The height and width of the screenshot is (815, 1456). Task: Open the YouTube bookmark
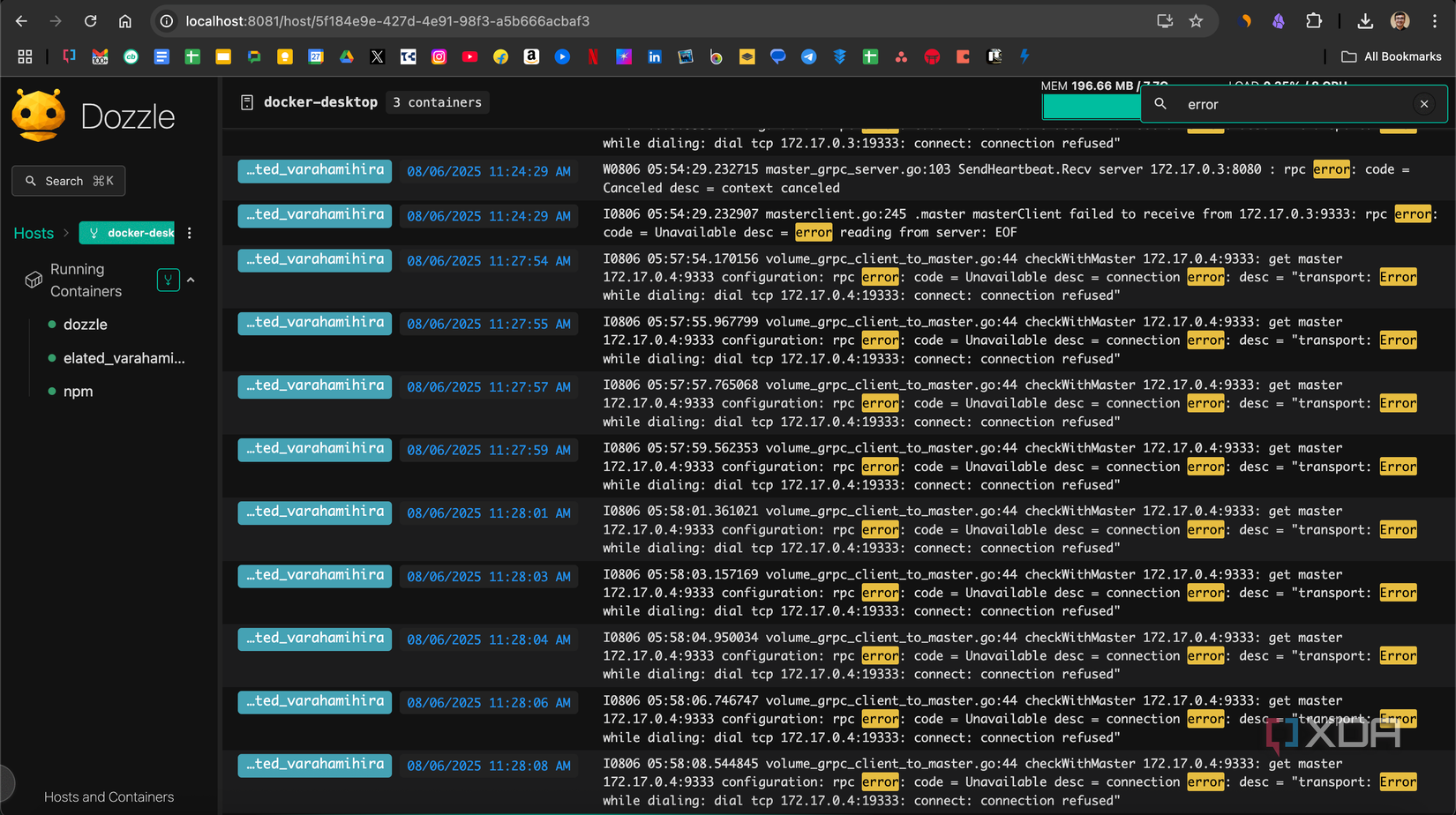tap(469, 56)
